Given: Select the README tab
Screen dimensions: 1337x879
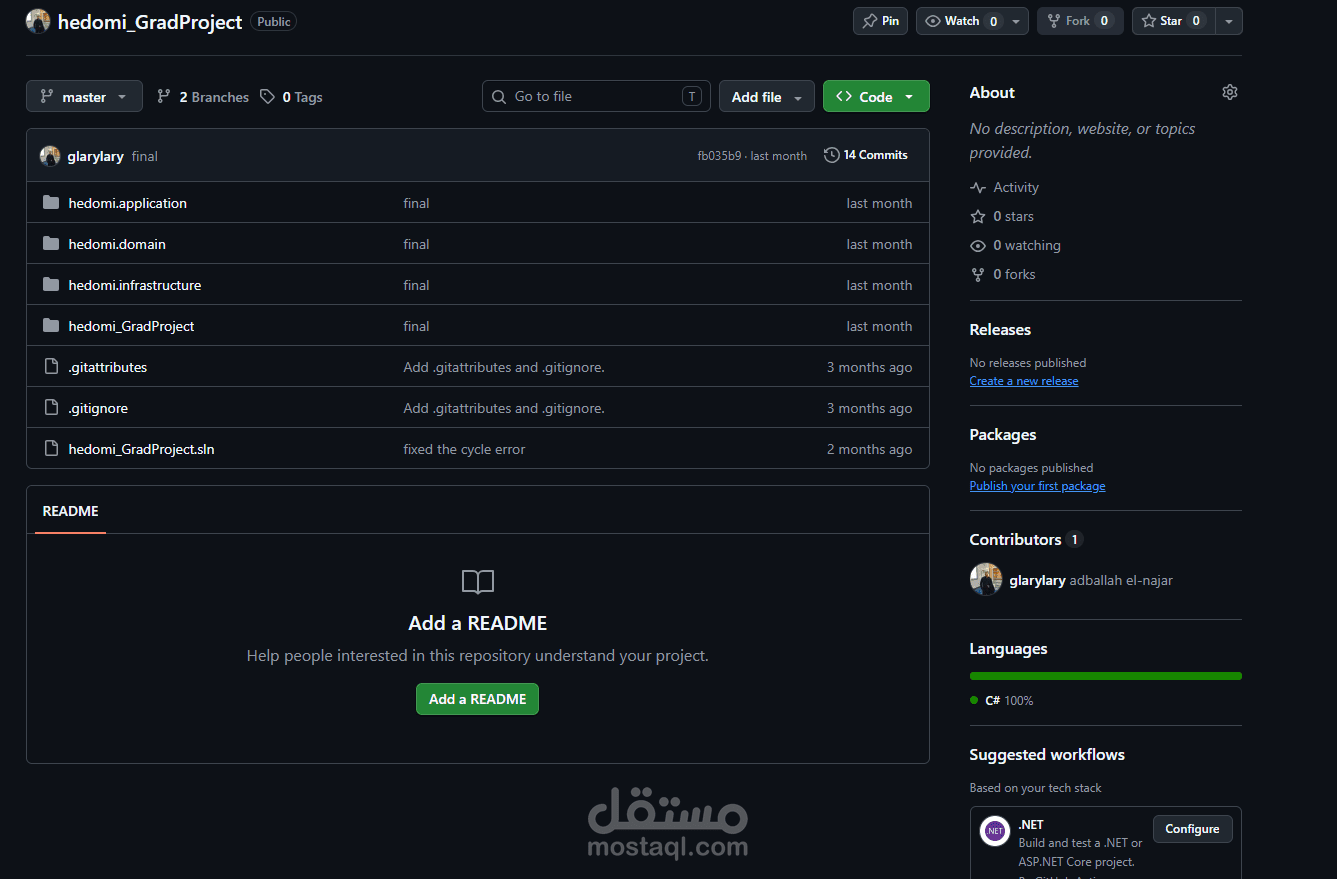Looking at the screenshot, I should click(70, 511).
